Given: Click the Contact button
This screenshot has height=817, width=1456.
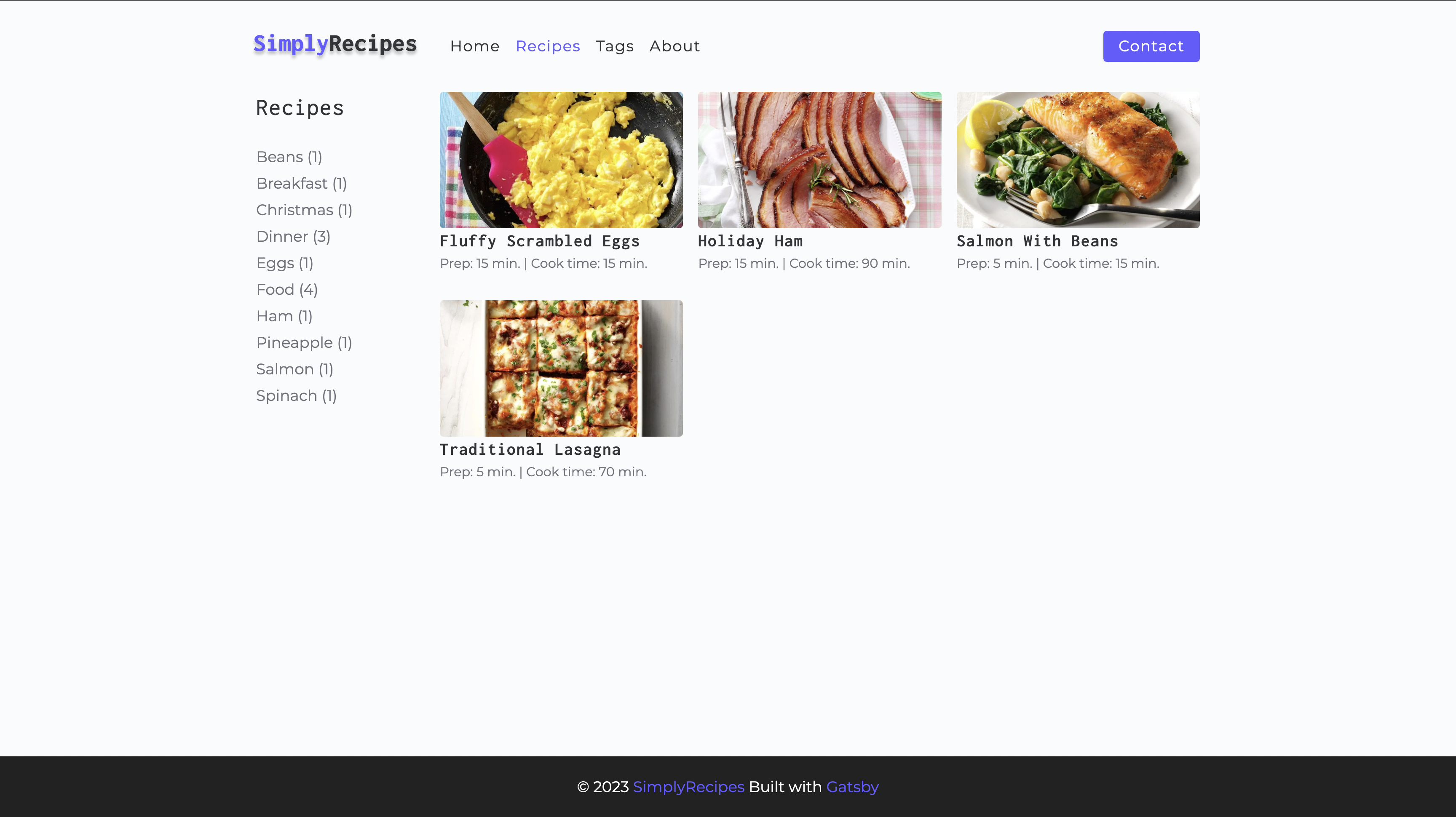Looking at the screenshot, I should click(x=1151, y=46).
